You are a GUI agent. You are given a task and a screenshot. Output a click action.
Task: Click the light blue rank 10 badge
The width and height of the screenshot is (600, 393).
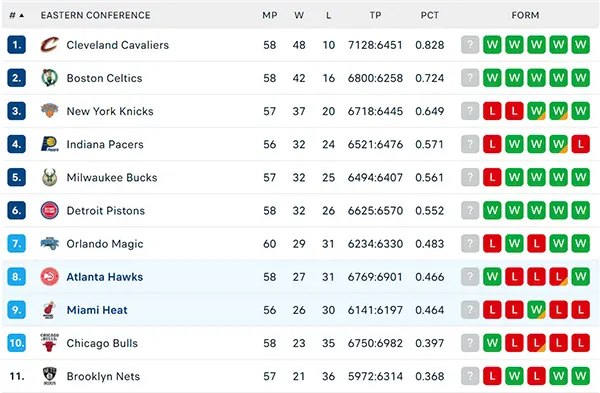(x=16, y=342)
